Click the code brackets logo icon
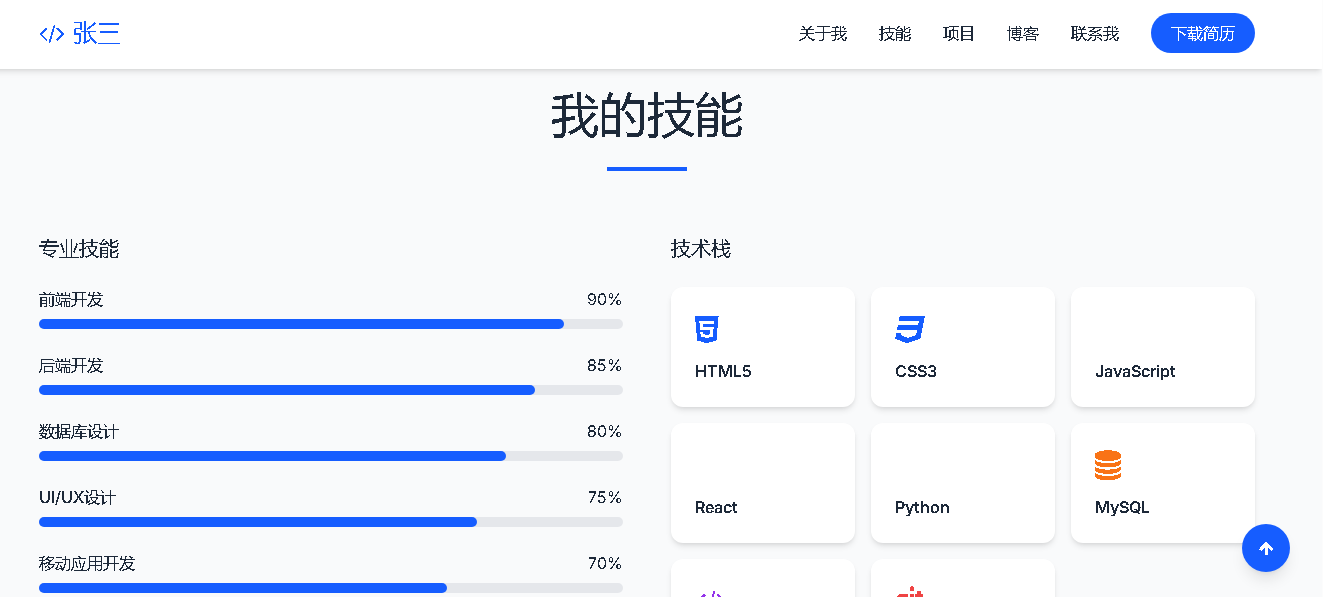The height and width of the screenshot is (597, 1323). tap(51, 34)
